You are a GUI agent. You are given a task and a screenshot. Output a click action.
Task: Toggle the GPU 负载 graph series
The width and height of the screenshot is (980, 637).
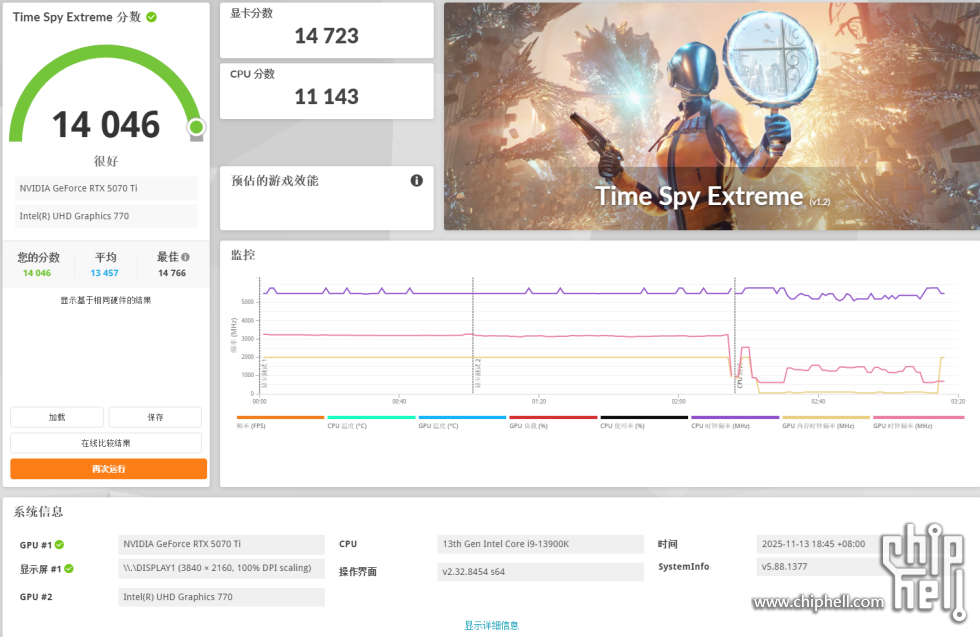[552, 417]
